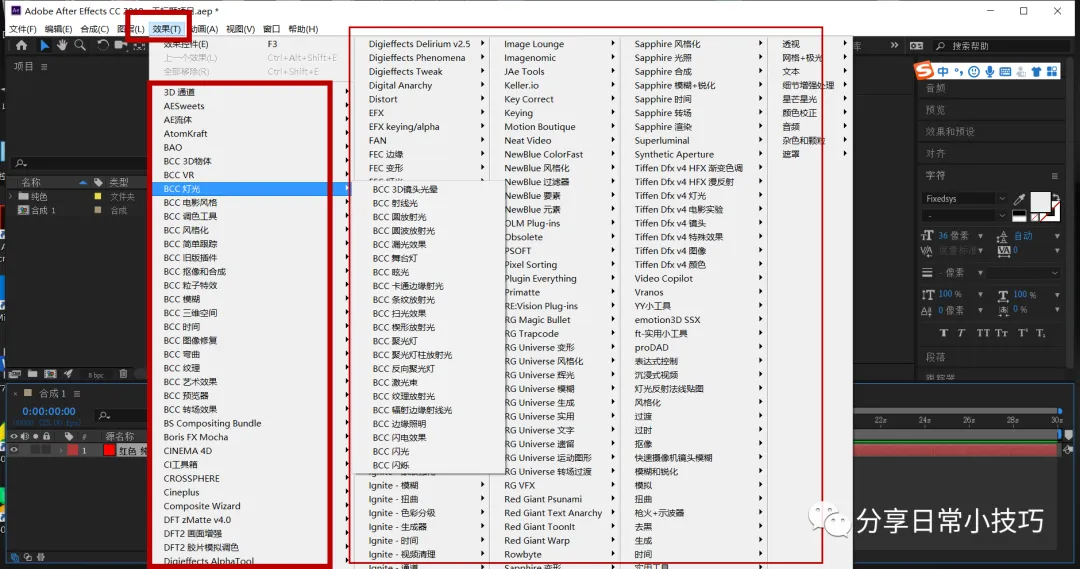Screen dimensions: 1080x569
Task: Click the yellow label swatch of 纯色 folder
Action: pos(98,196)
